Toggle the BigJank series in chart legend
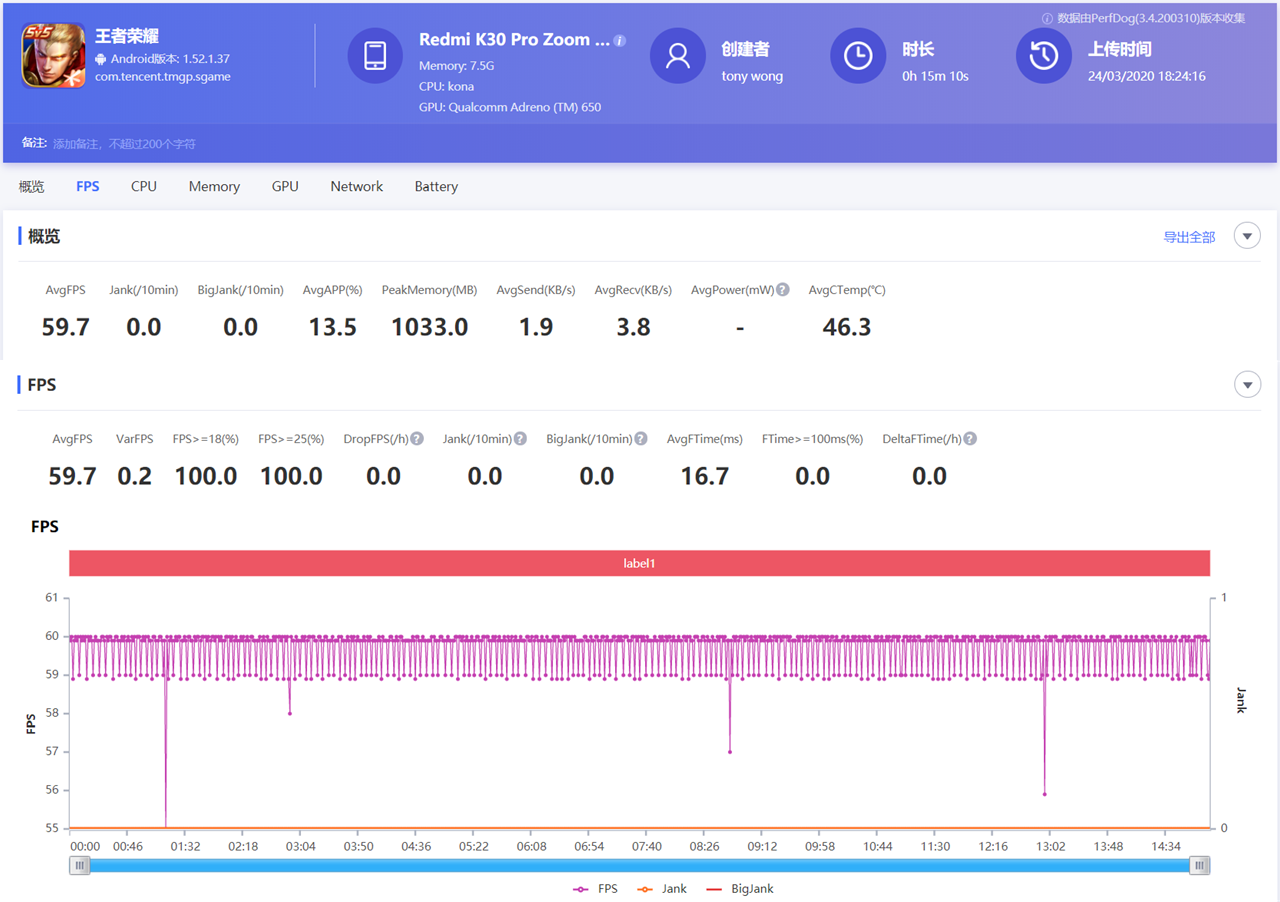 coord(740,889)
